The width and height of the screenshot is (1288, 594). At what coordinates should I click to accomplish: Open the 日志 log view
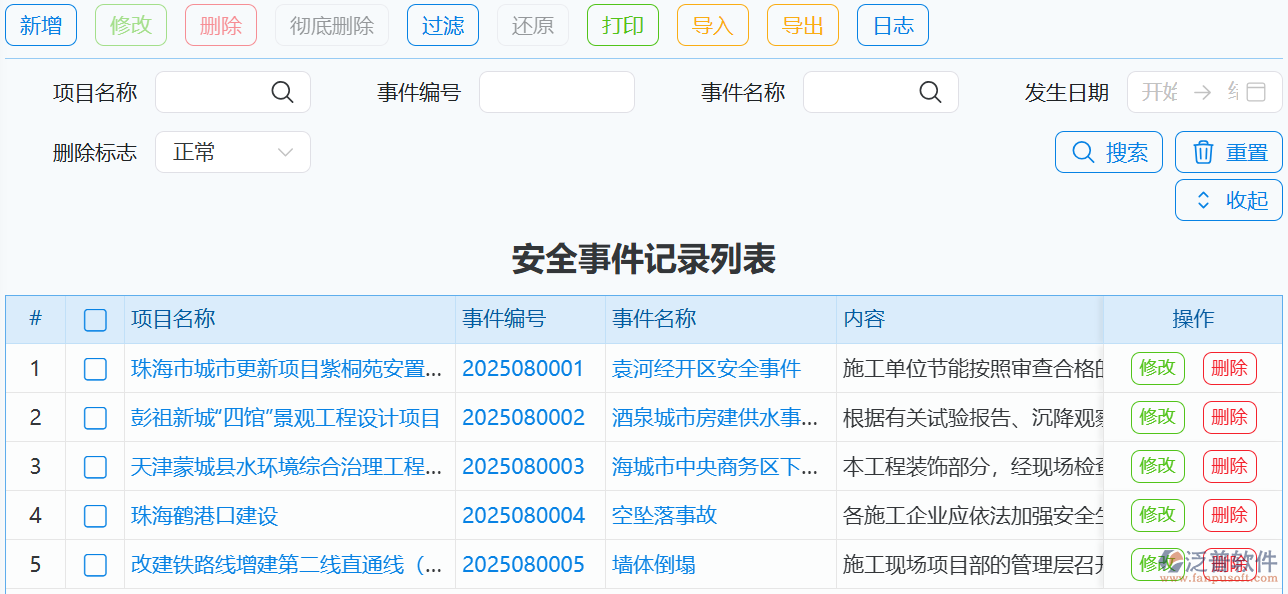pos(891,25)
